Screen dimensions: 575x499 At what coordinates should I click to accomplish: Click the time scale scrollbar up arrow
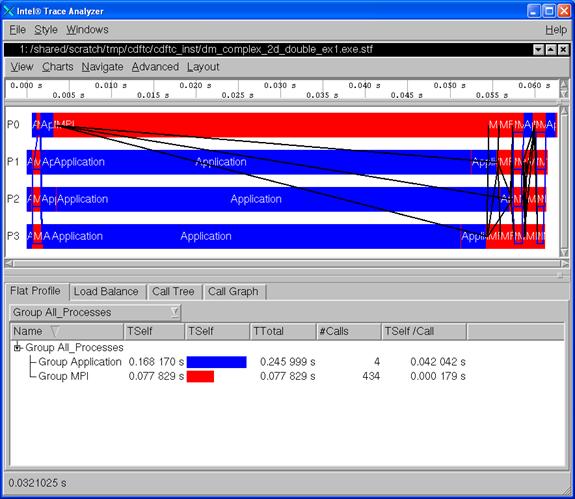click(564, 84)
